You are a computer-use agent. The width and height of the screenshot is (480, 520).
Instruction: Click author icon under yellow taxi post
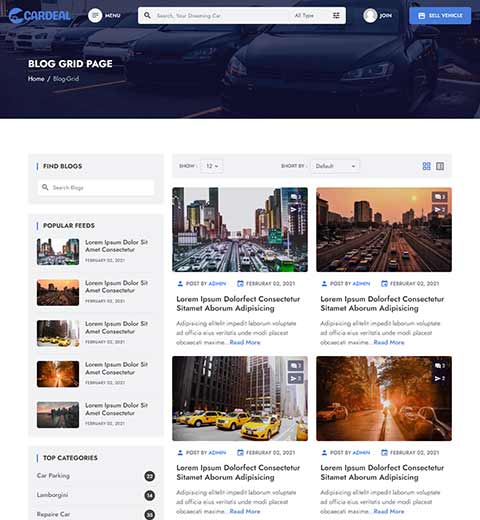(180, 453)
